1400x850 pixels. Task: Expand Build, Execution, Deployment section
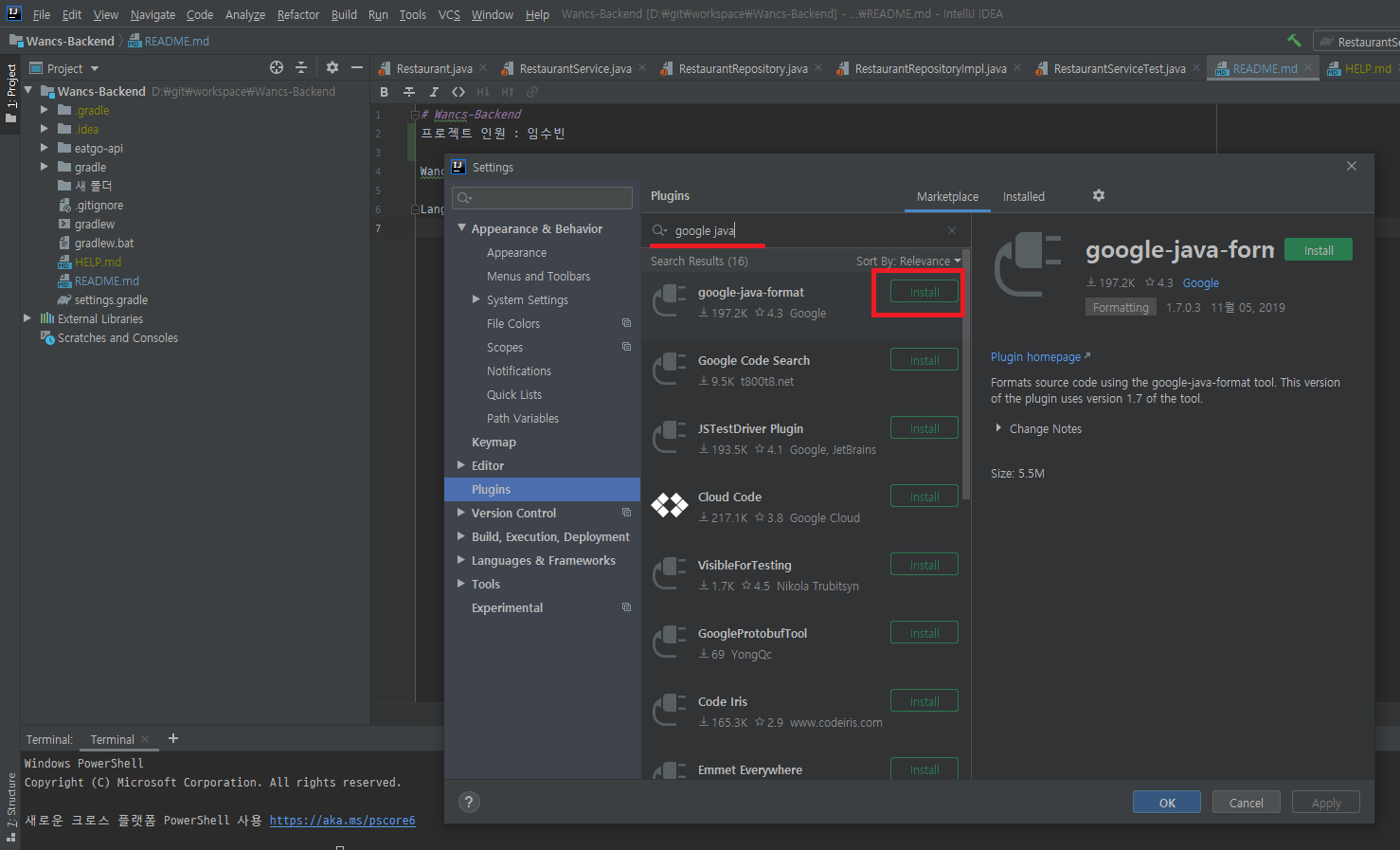(x=461, y=536)
